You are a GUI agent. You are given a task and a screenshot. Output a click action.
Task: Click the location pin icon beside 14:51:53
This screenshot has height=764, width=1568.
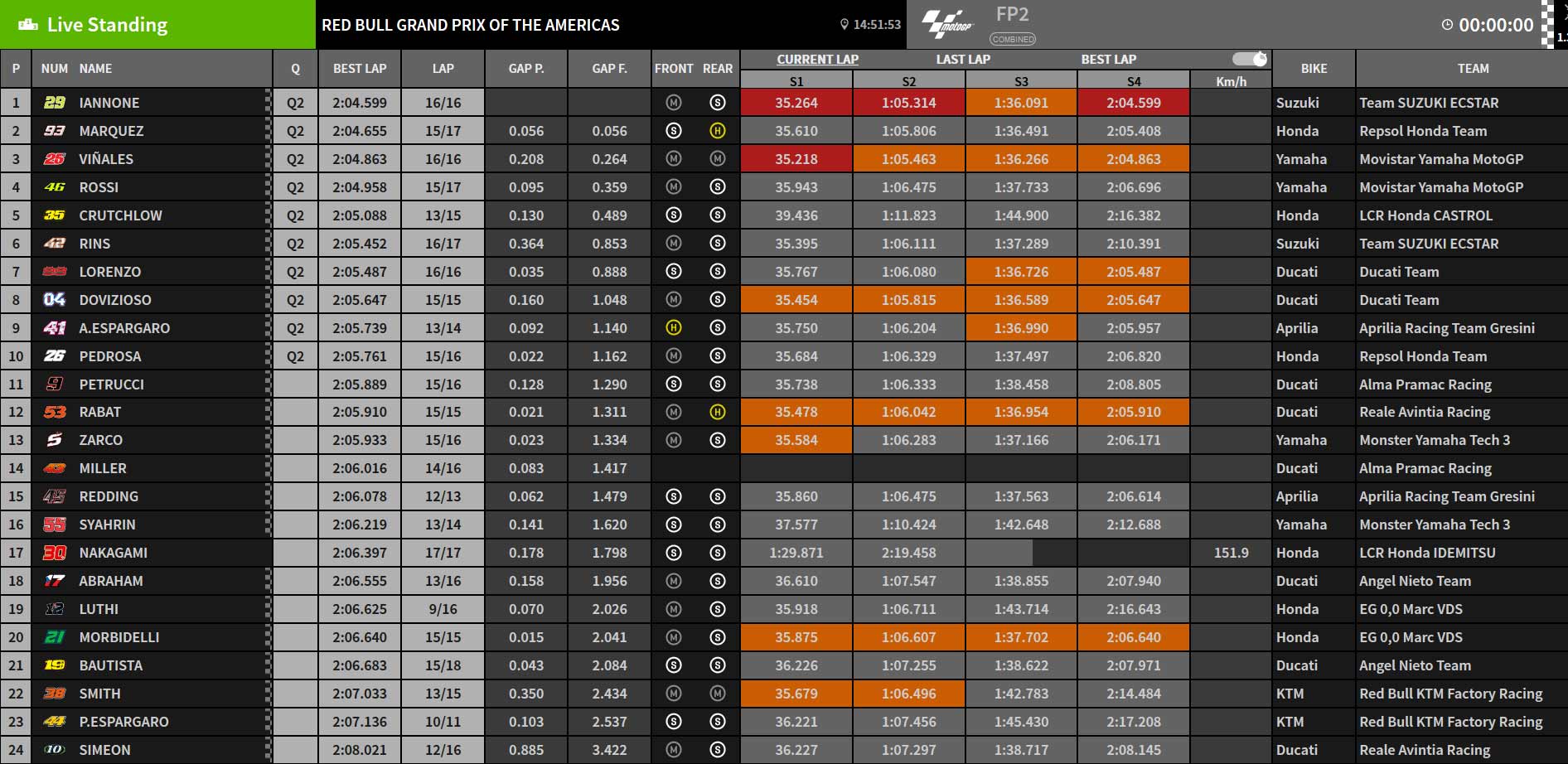(844, 25)
